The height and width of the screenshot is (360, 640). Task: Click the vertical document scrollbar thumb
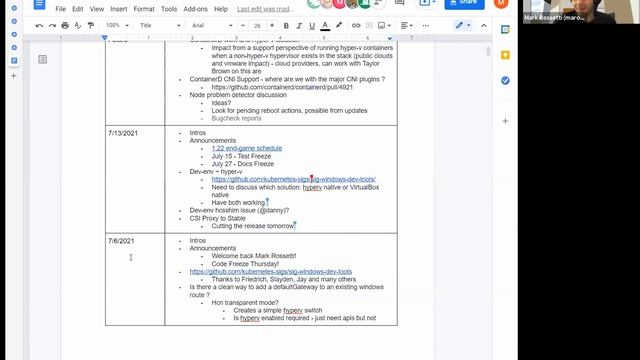tap(488, 51)
